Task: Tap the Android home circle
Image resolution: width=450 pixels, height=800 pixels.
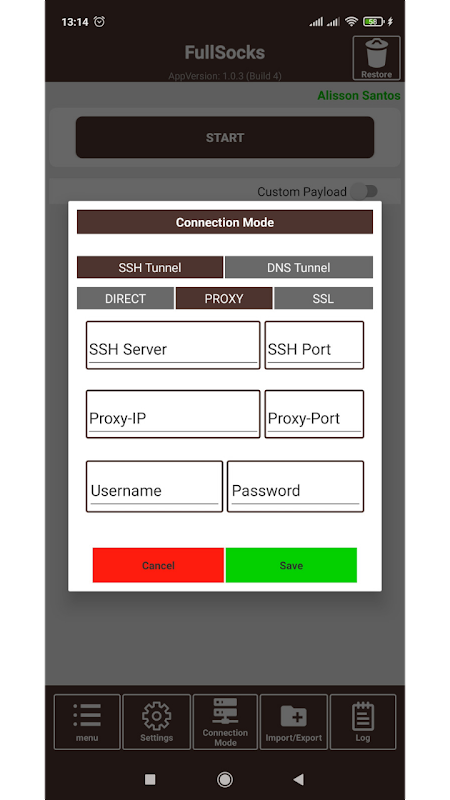Action: 224,779
